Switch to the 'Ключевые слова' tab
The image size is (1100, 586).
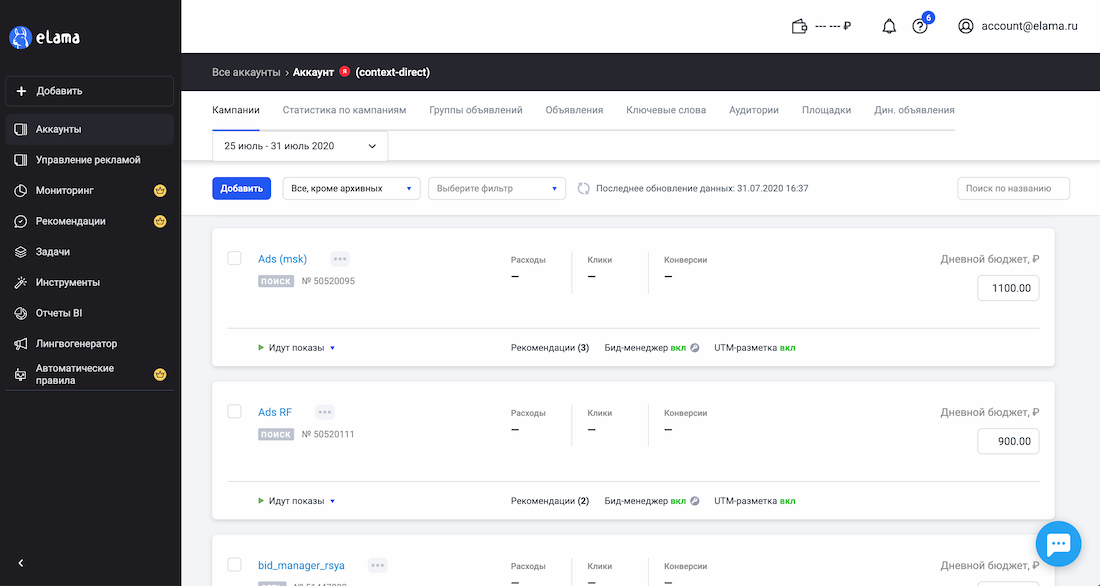click(x=666, y=110)
